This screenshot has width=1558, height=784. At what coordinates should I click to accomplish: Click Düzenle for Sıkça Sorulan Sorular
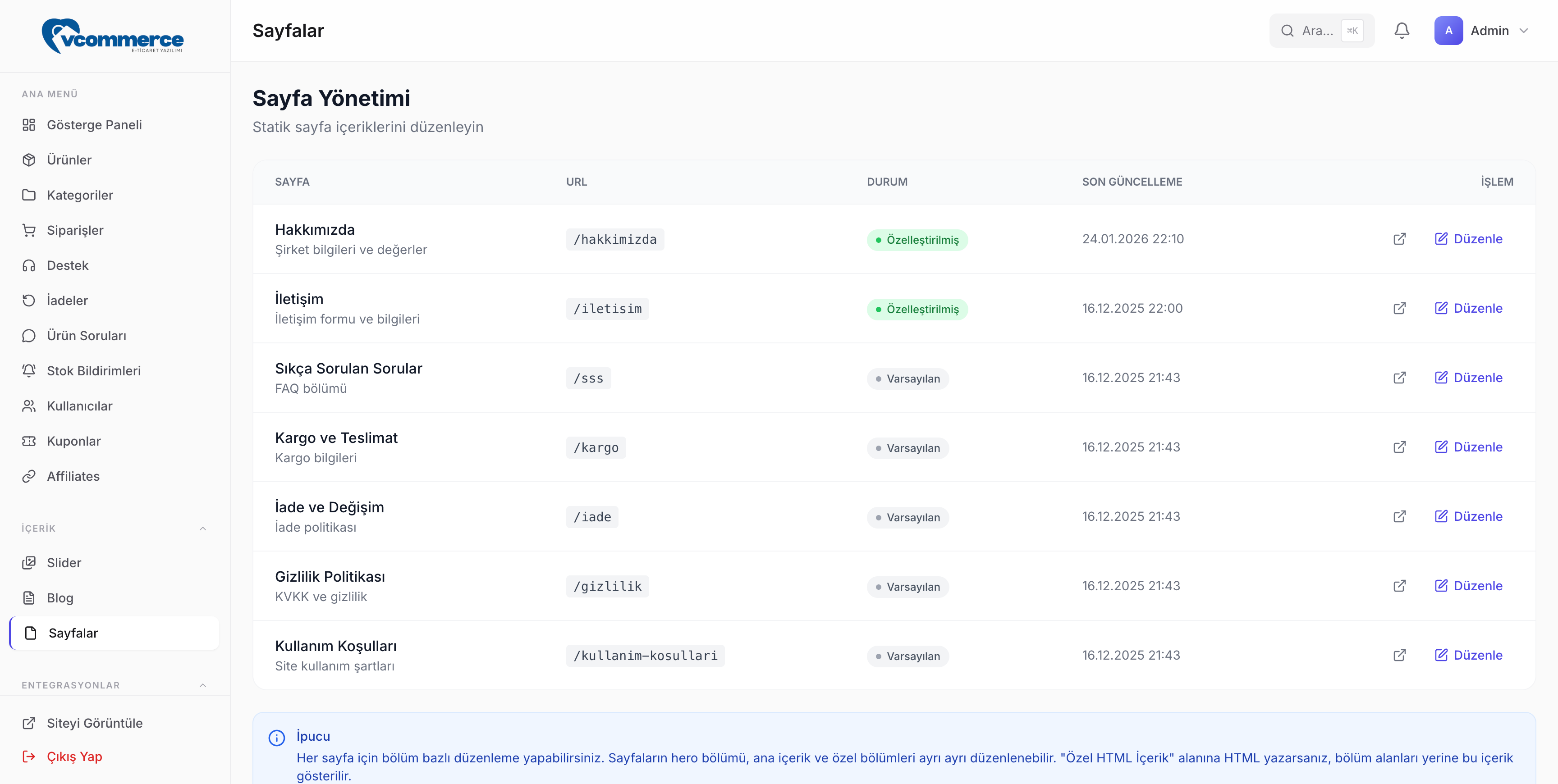click(x=1468, y=378)
